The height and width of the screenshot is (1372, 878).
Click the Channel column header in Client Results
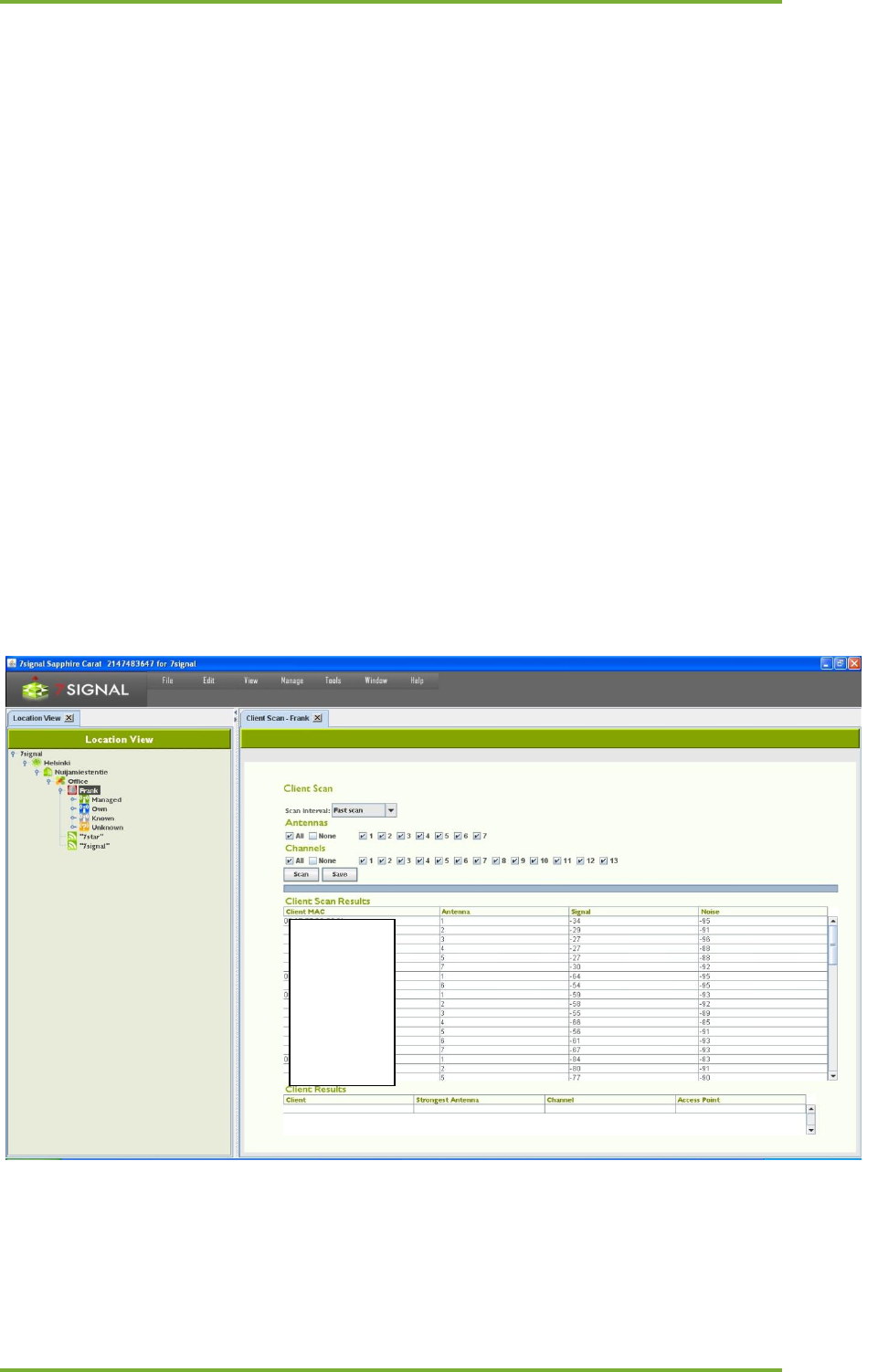tap(610, 1100)
